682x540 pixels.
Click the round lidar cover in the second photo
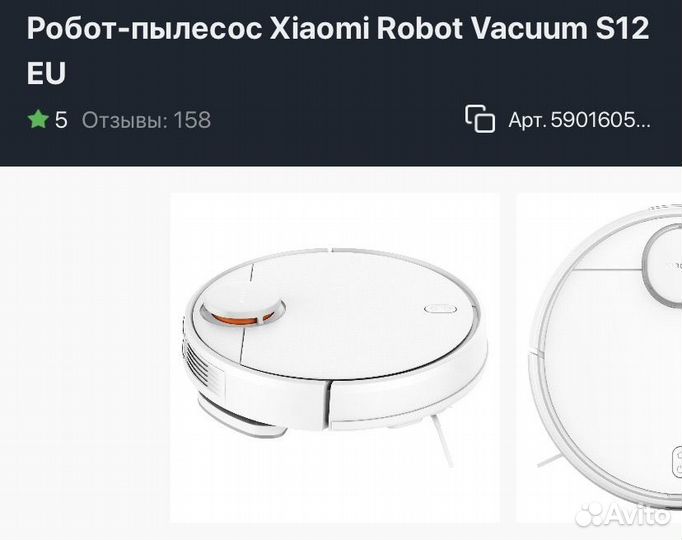[663, 268]
